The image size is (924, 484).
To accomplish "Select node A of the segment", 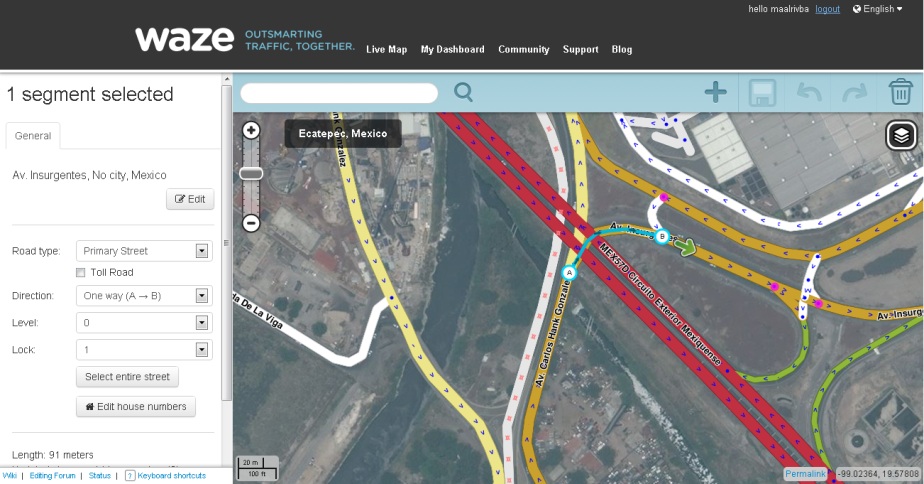I will tap(569, 273).
